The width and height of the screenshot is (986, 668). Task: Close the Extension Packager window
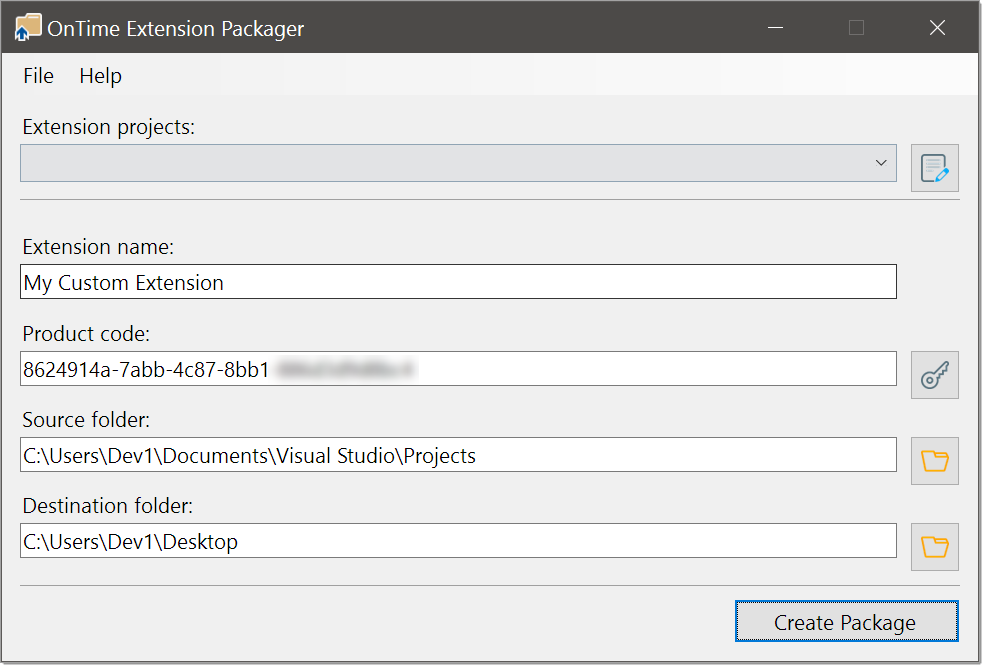click(x=939, y=28)
